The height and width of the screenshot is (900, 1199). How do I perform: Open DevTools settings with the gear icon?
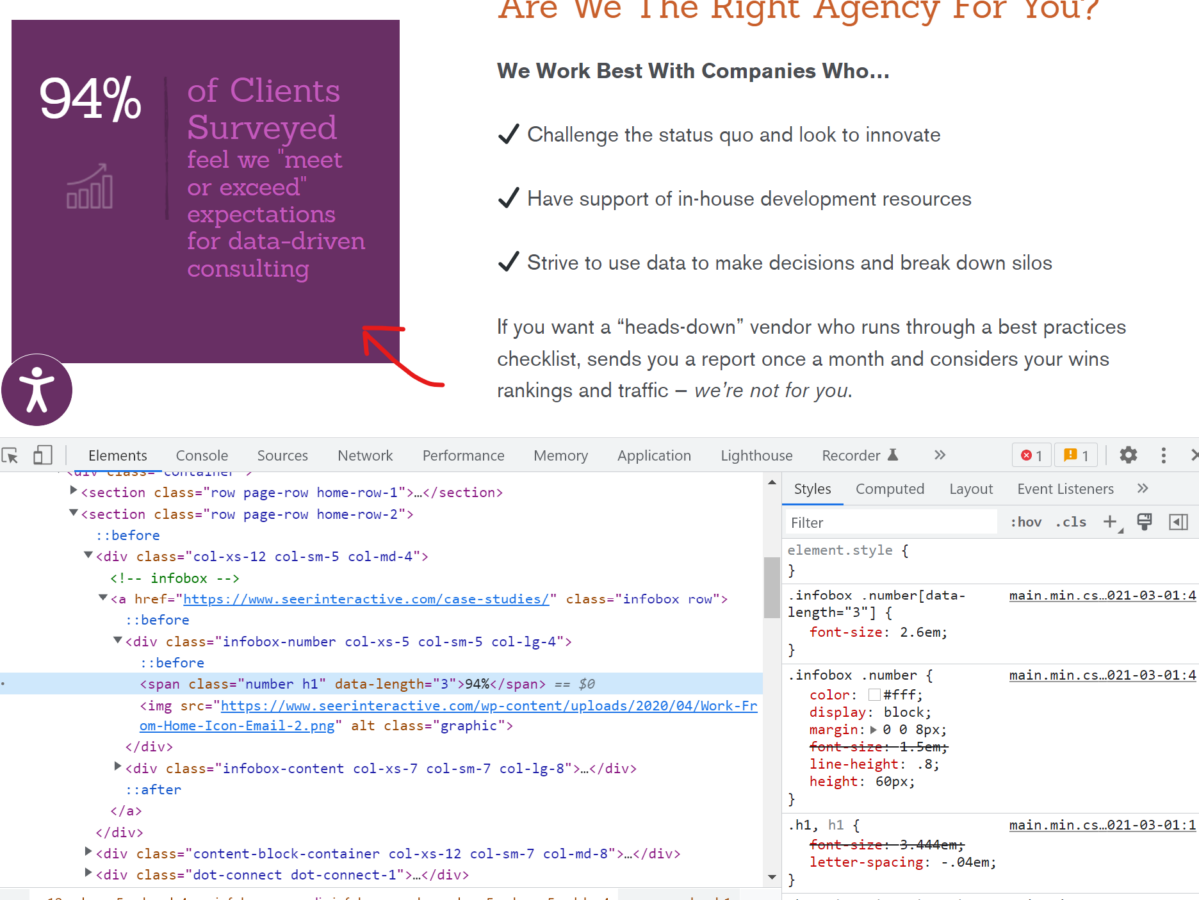1128,455
